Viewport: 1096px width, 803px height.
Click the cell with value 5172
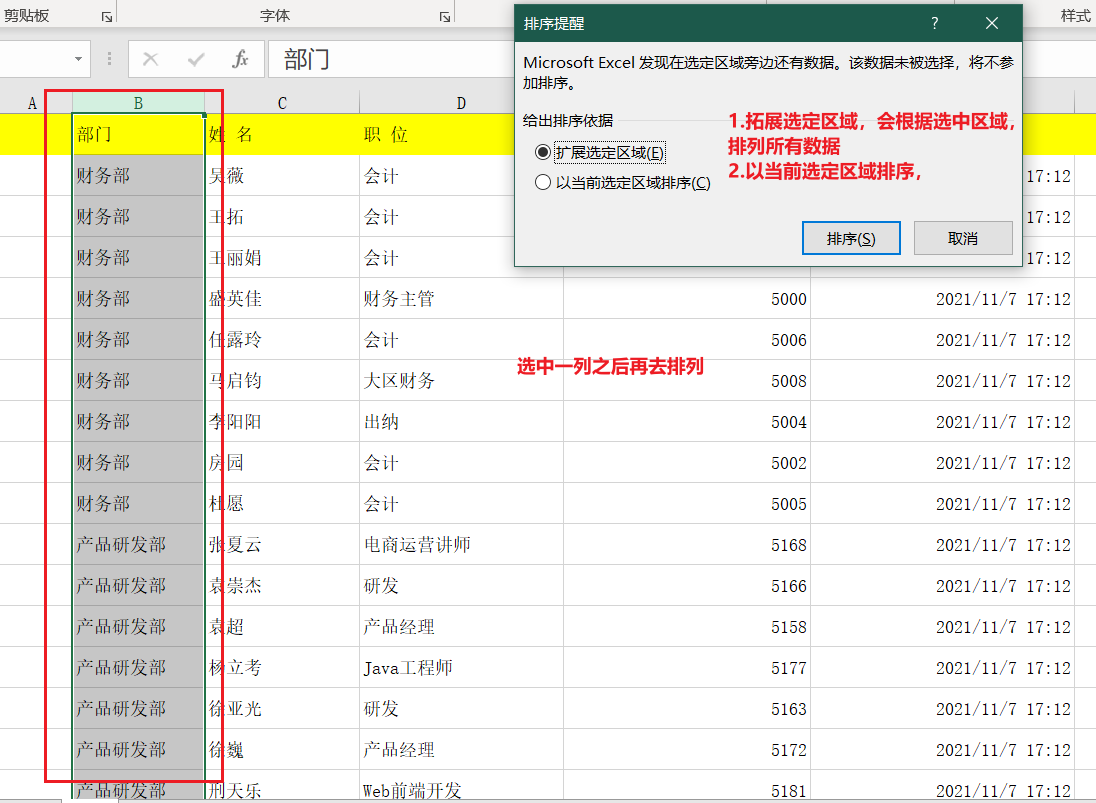[x=687, y=750]
